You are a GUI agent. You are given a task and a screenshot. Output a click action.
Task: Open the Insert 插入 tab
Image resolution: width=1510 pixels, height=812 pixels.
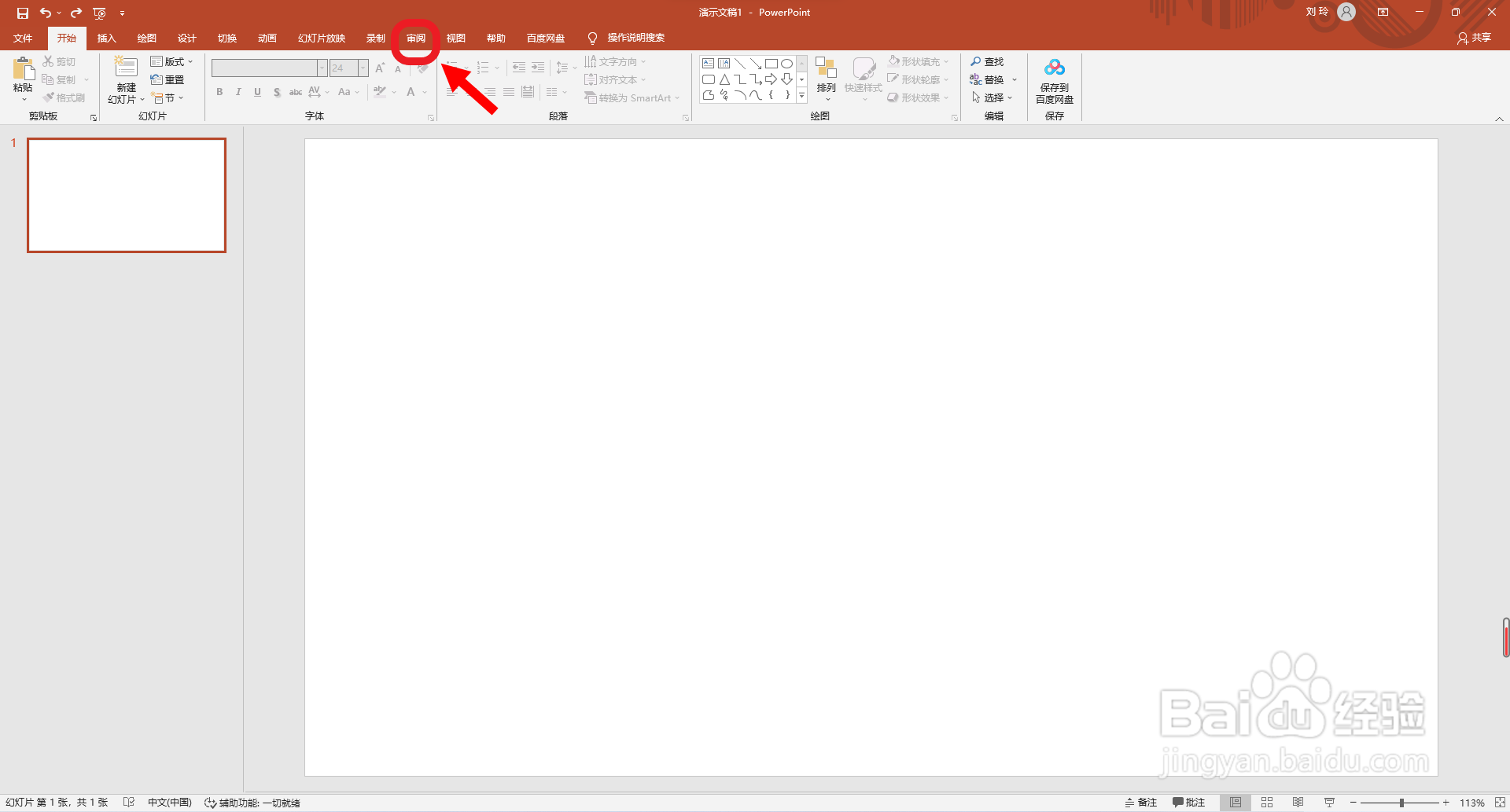(x=106, y=38)
